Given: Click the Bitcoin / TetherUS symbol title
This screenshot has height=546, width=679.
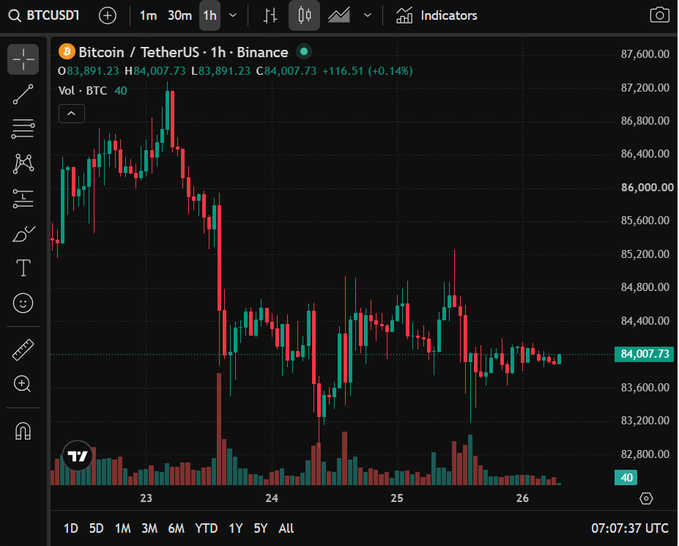Looking at the screenshot, I should [184, 52].
